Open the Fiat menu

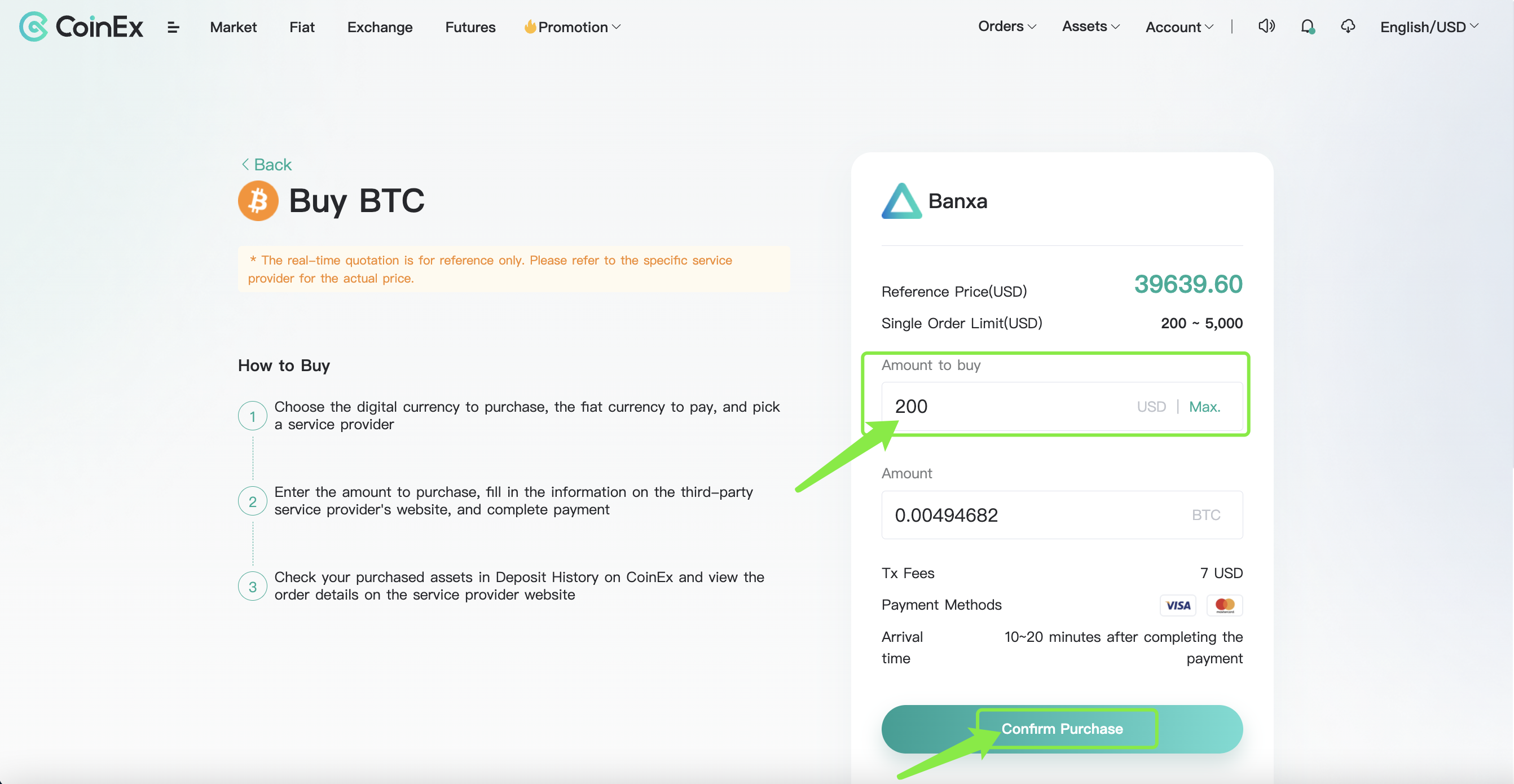click(x=302, y=27)
